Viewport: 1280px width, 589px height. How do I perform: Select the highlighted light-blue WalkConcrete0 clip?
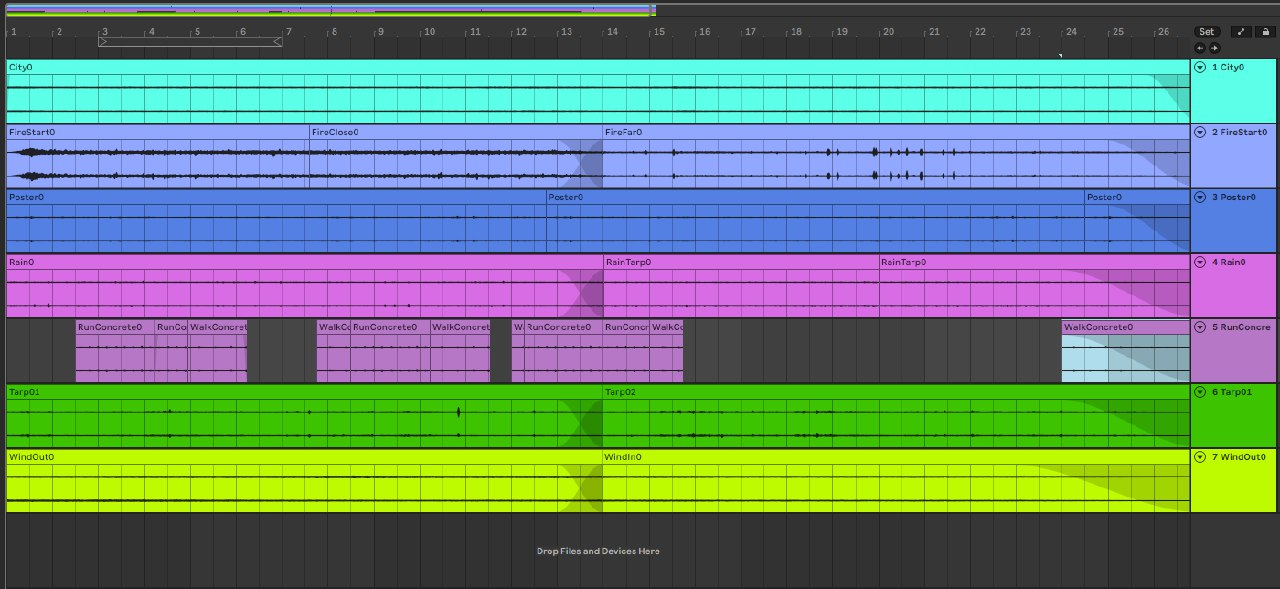[1125, 351]
